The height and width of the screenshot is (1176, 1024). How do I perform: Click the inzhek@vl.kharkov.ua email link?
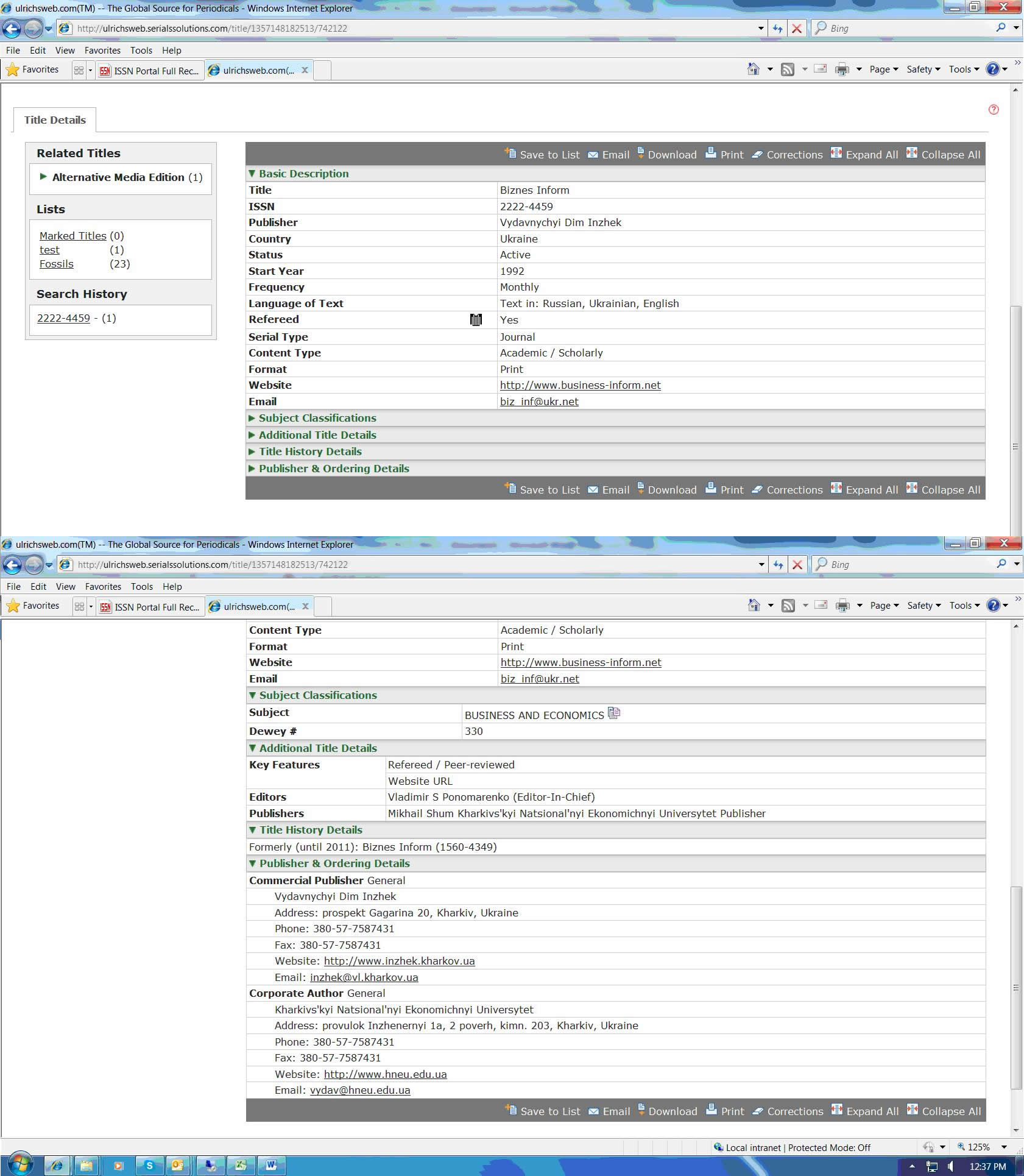click(364, 977)
